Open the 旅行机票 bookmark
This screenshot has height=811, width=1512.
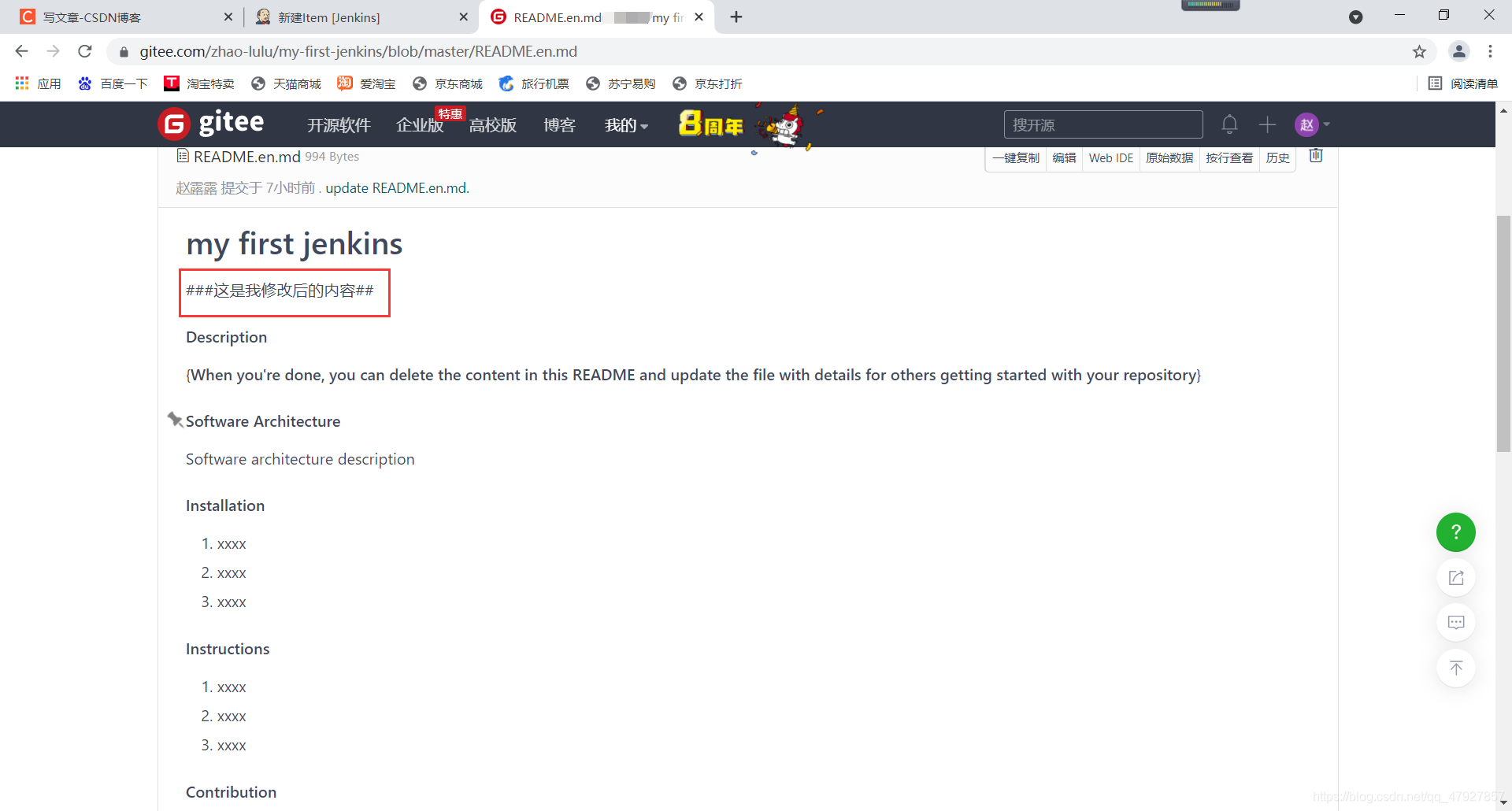click(x=534, y=83)
